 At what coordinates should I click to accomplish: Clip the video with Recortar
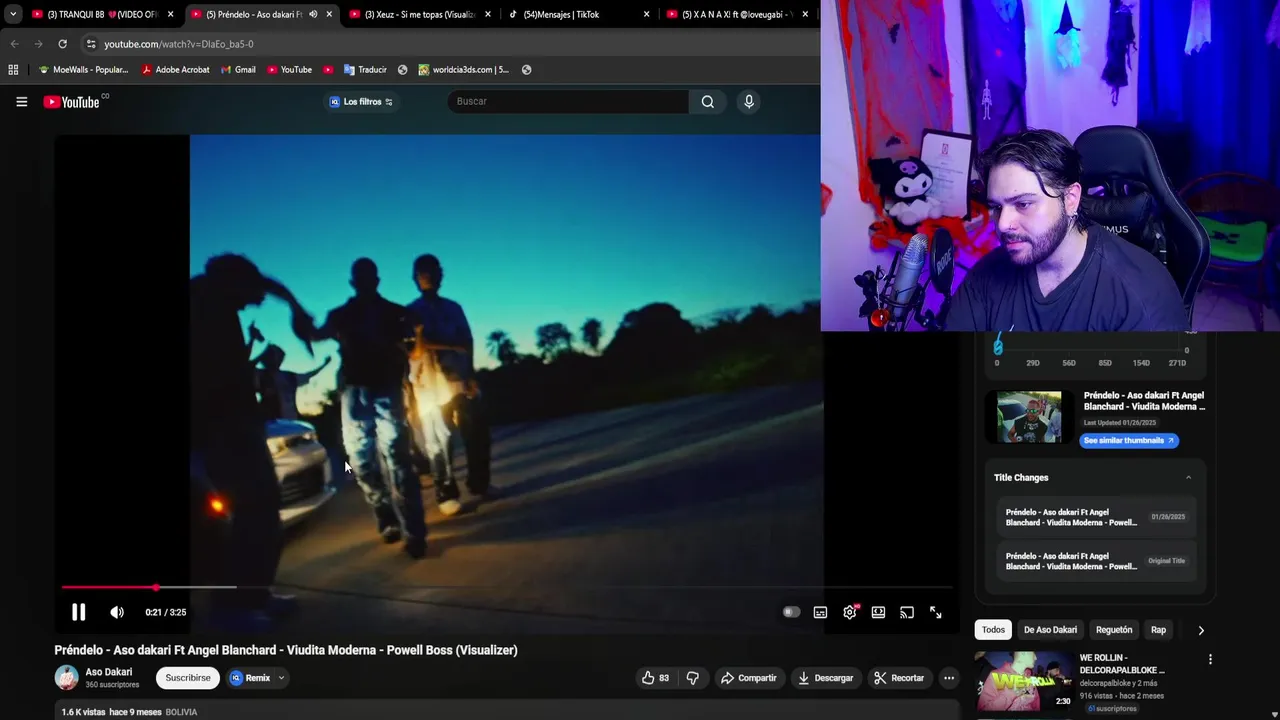[899, 678]
